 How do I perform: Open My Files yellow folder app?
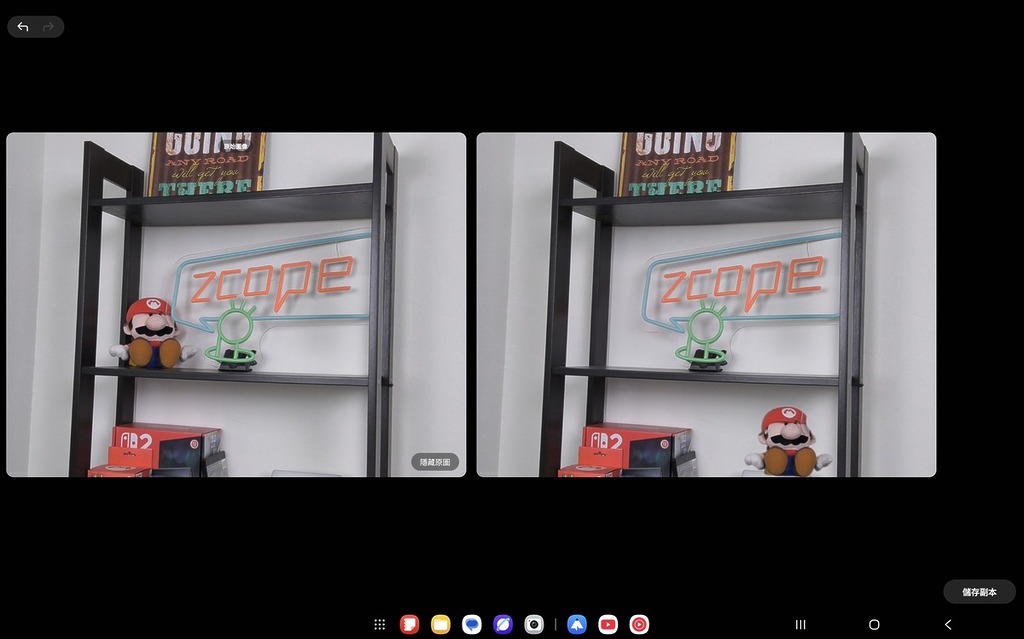[x=441, y=625]
